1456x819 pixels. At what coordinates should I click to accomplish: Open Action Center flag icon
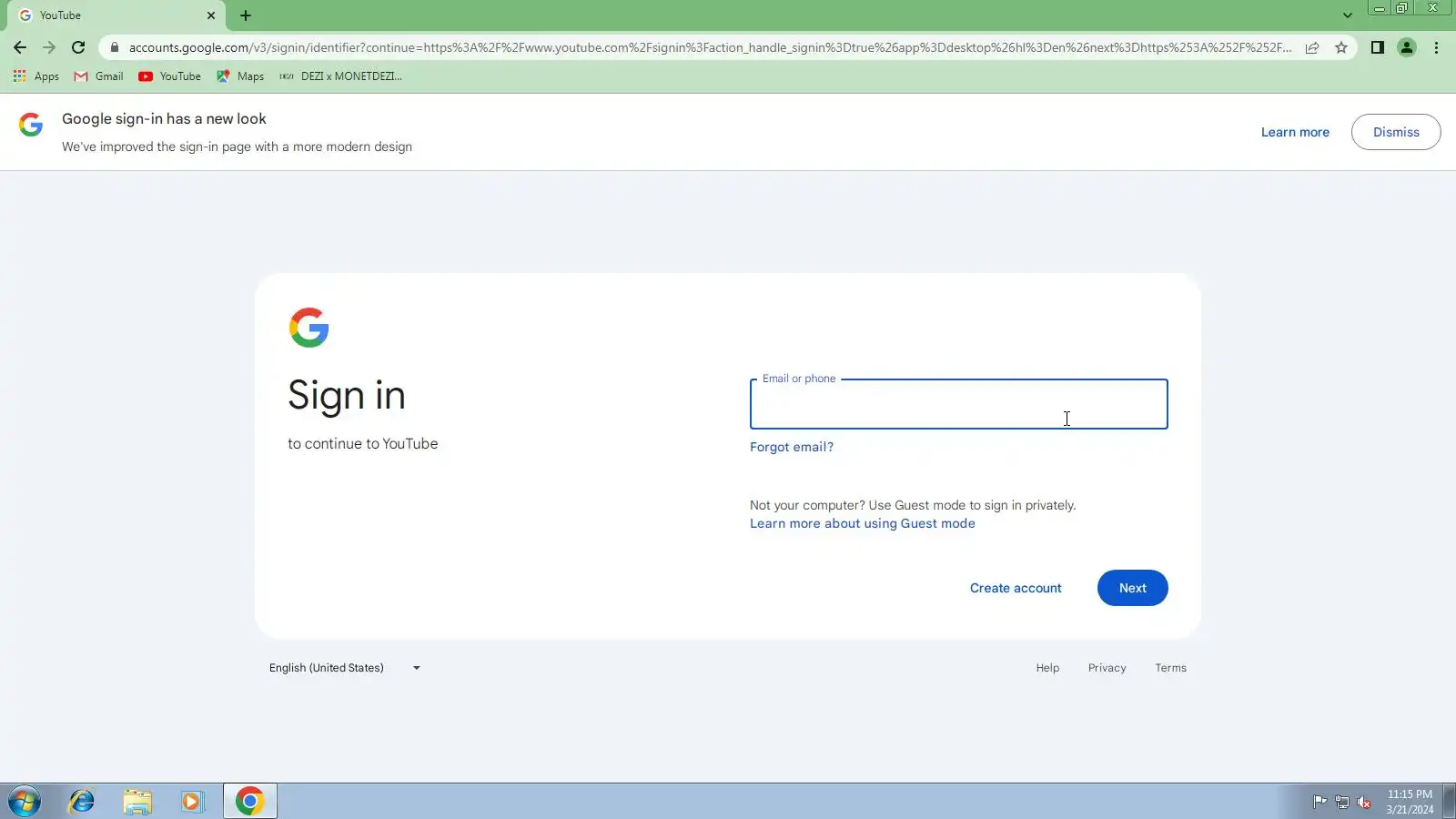coord(1319,802)
